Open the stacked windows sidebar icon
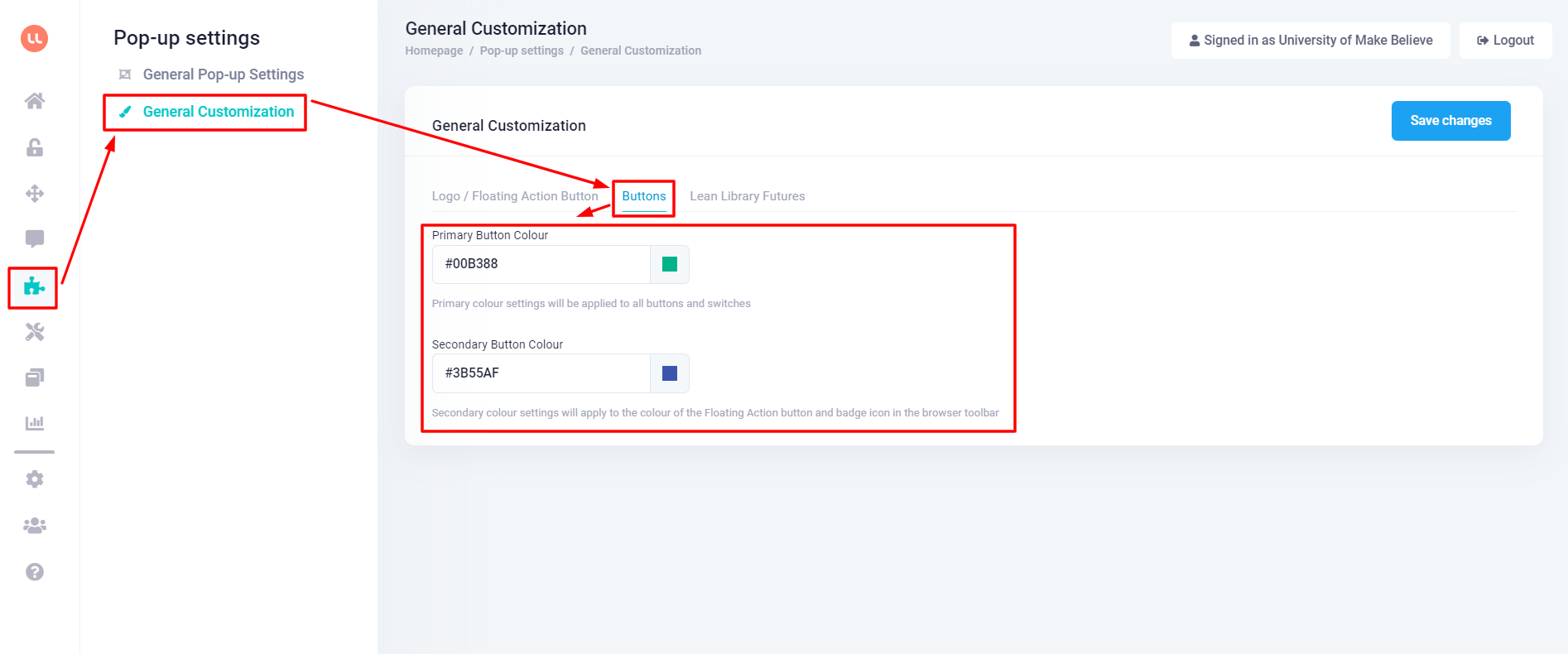 coord(34,377)
